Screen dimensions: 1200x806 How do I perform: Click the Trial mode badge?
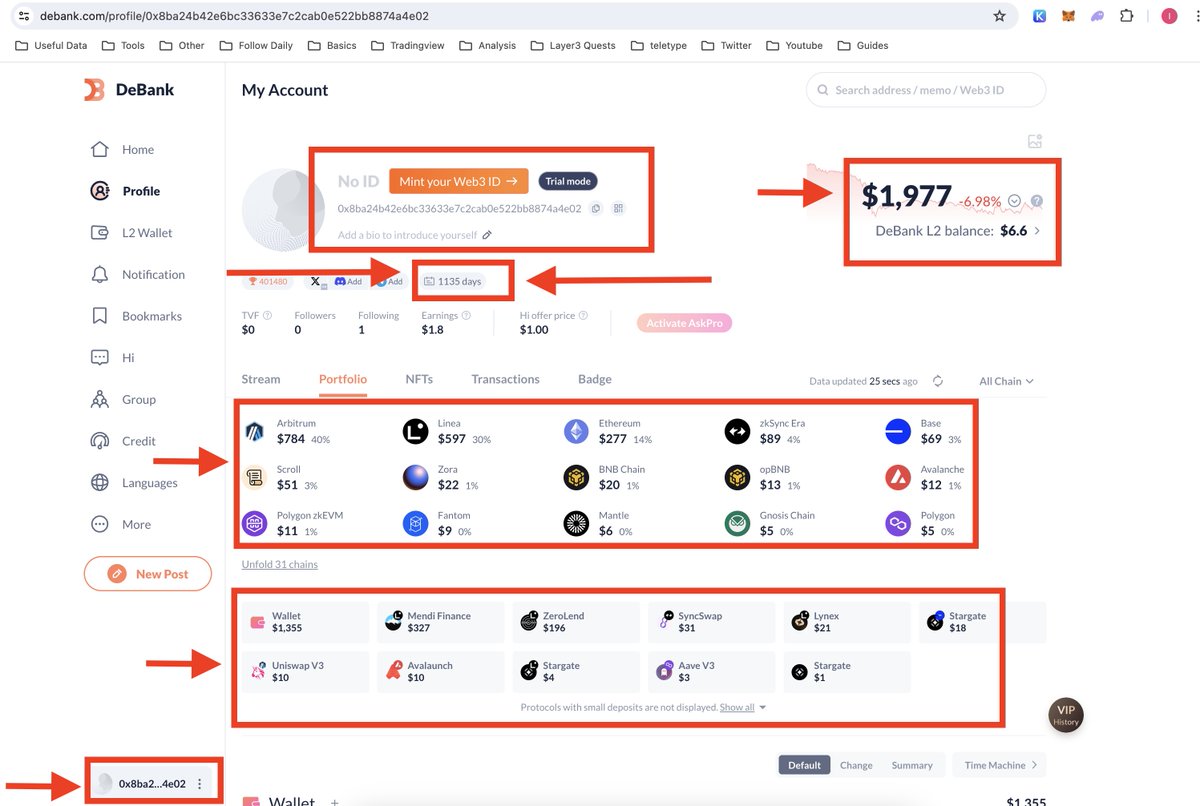tap(568, 181)
